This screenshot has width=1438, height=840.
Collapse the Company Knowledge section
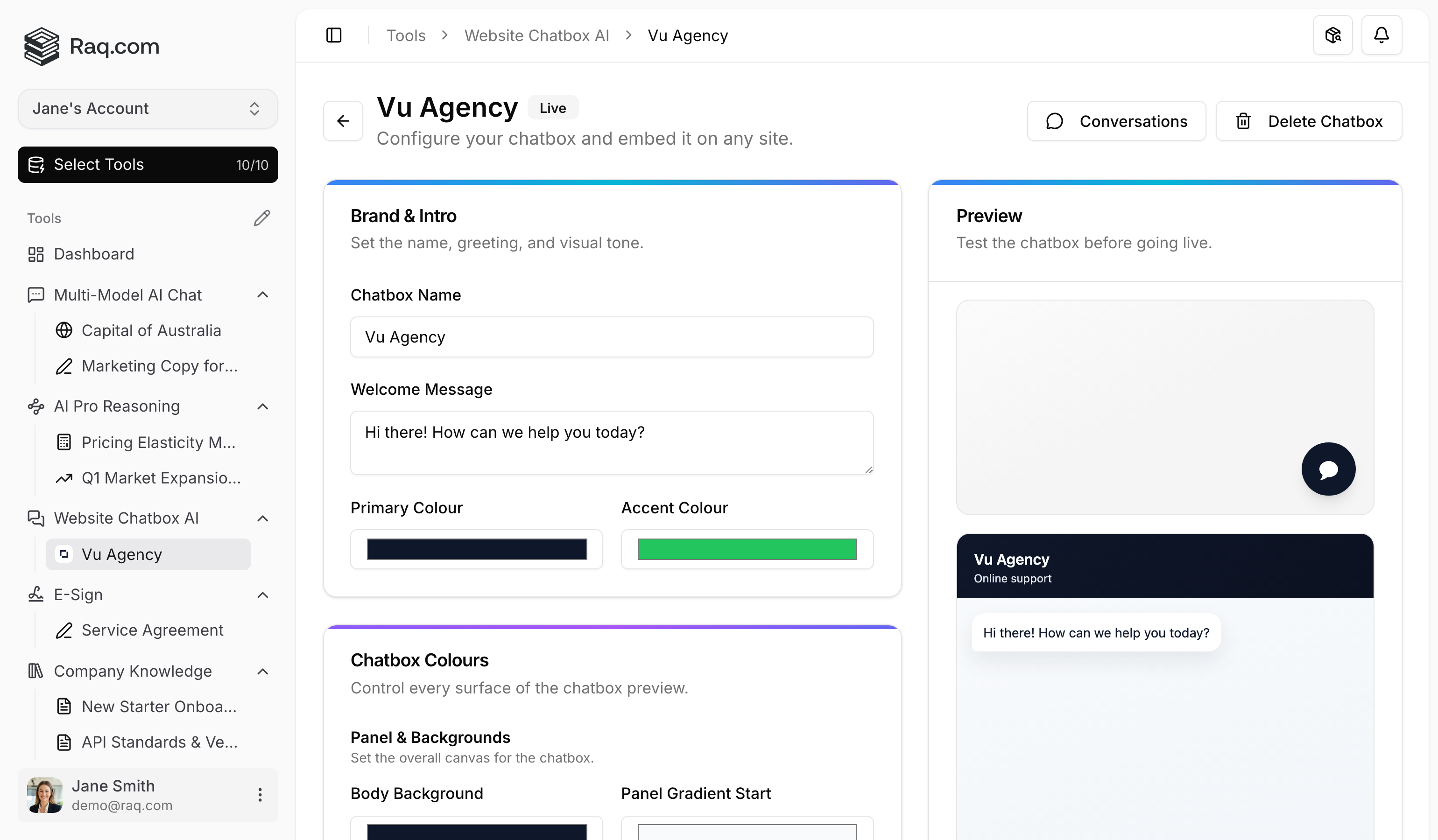pyautogui.click(x=262, y=671)
